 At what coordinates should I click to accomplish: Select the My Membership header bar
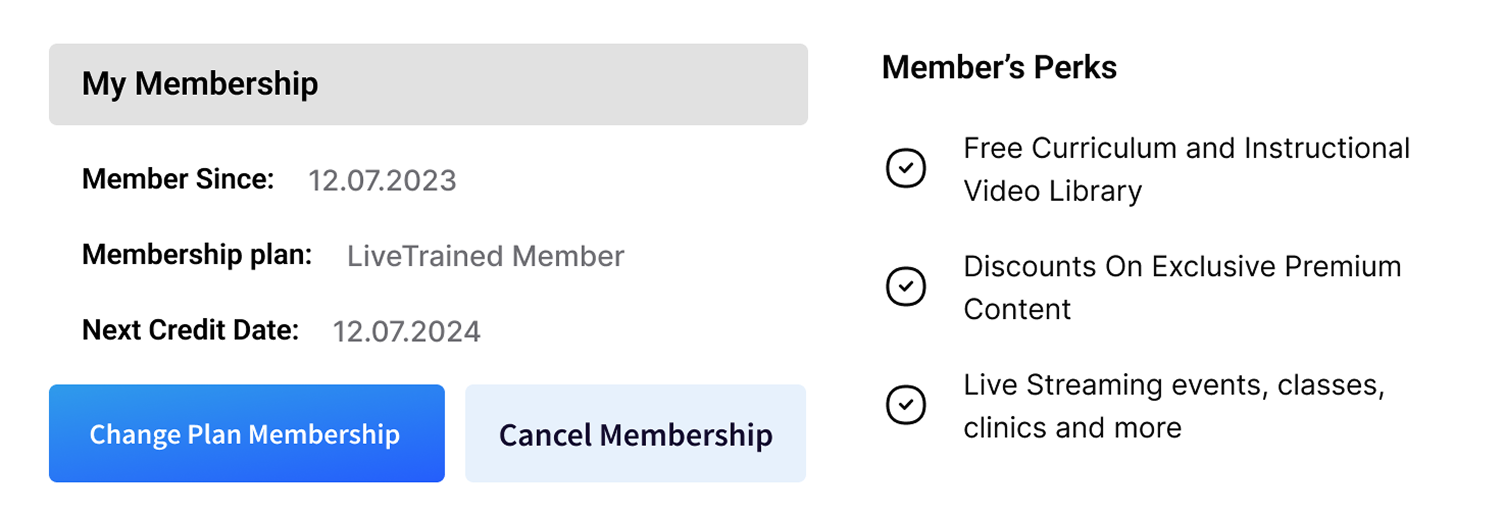[x=428, y=84]
